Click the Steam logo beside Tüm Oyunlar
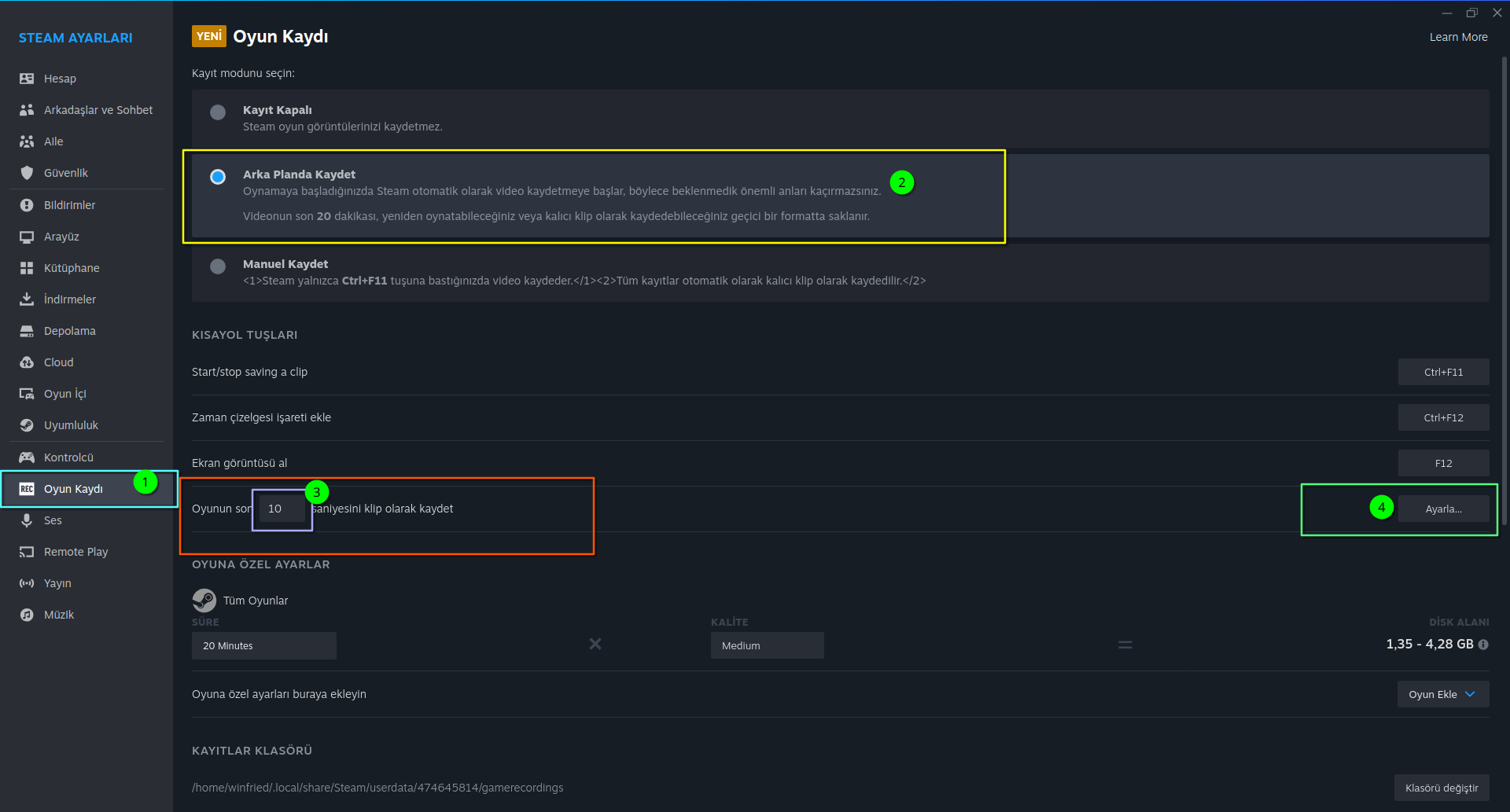 point(204,601)
